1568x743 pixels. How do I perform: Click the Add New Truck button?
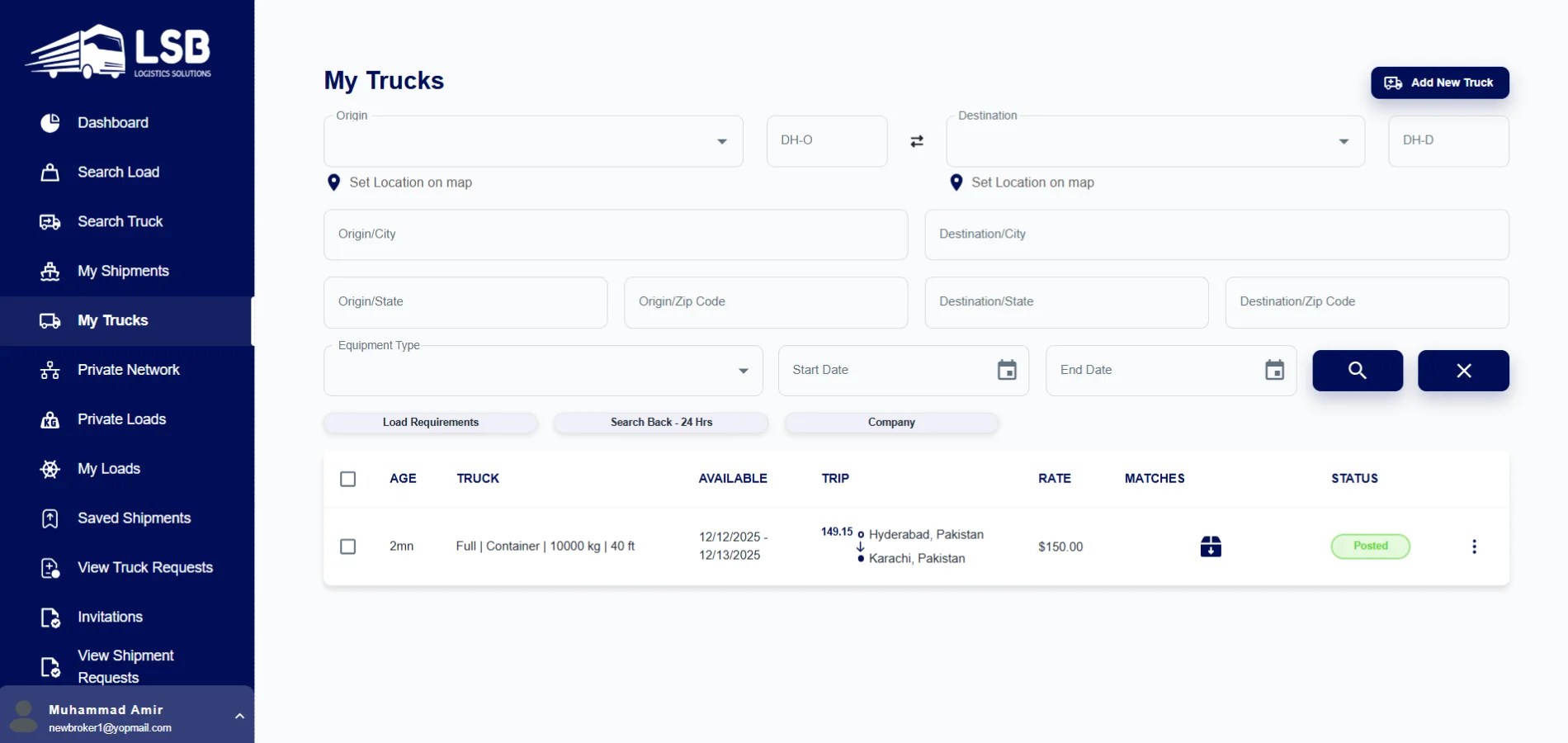tap(1439, 83)
